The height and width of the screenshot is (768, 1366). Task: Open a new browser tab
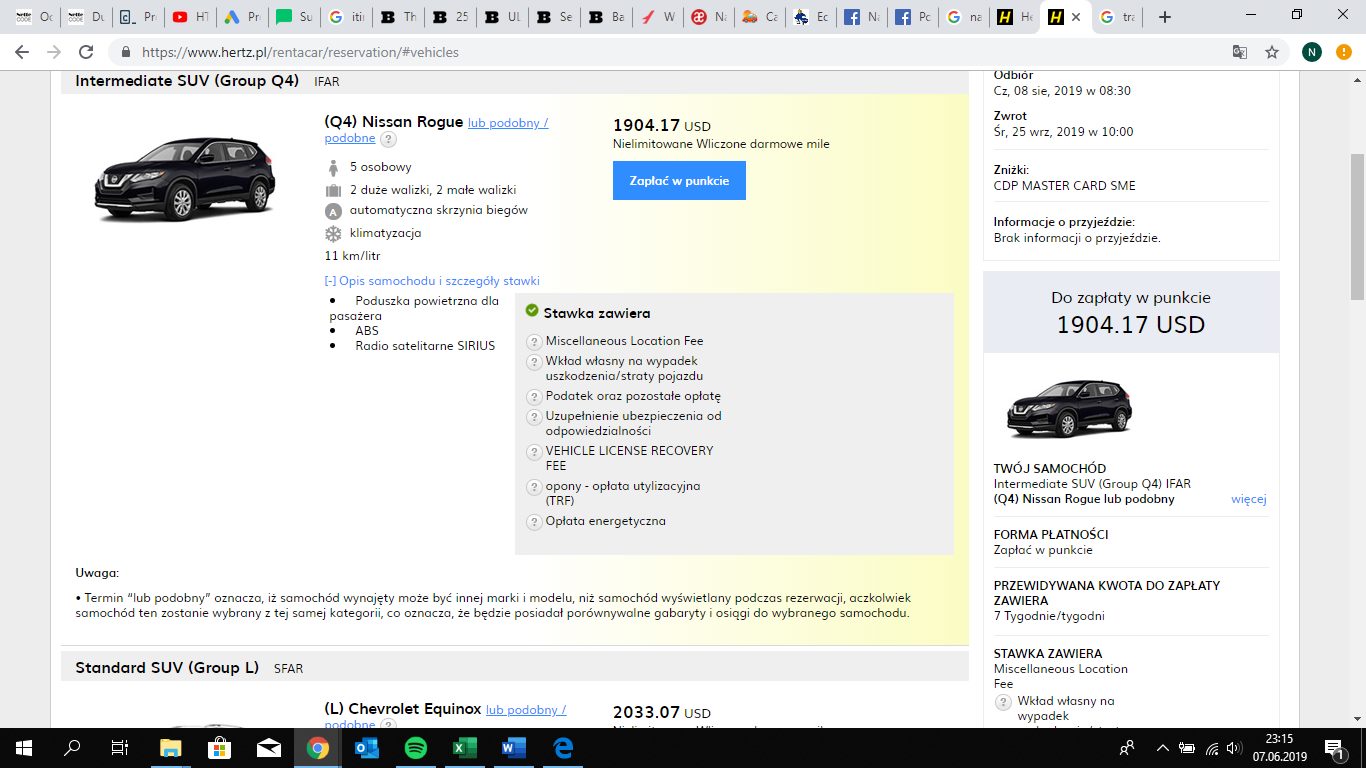point(1164,17)
